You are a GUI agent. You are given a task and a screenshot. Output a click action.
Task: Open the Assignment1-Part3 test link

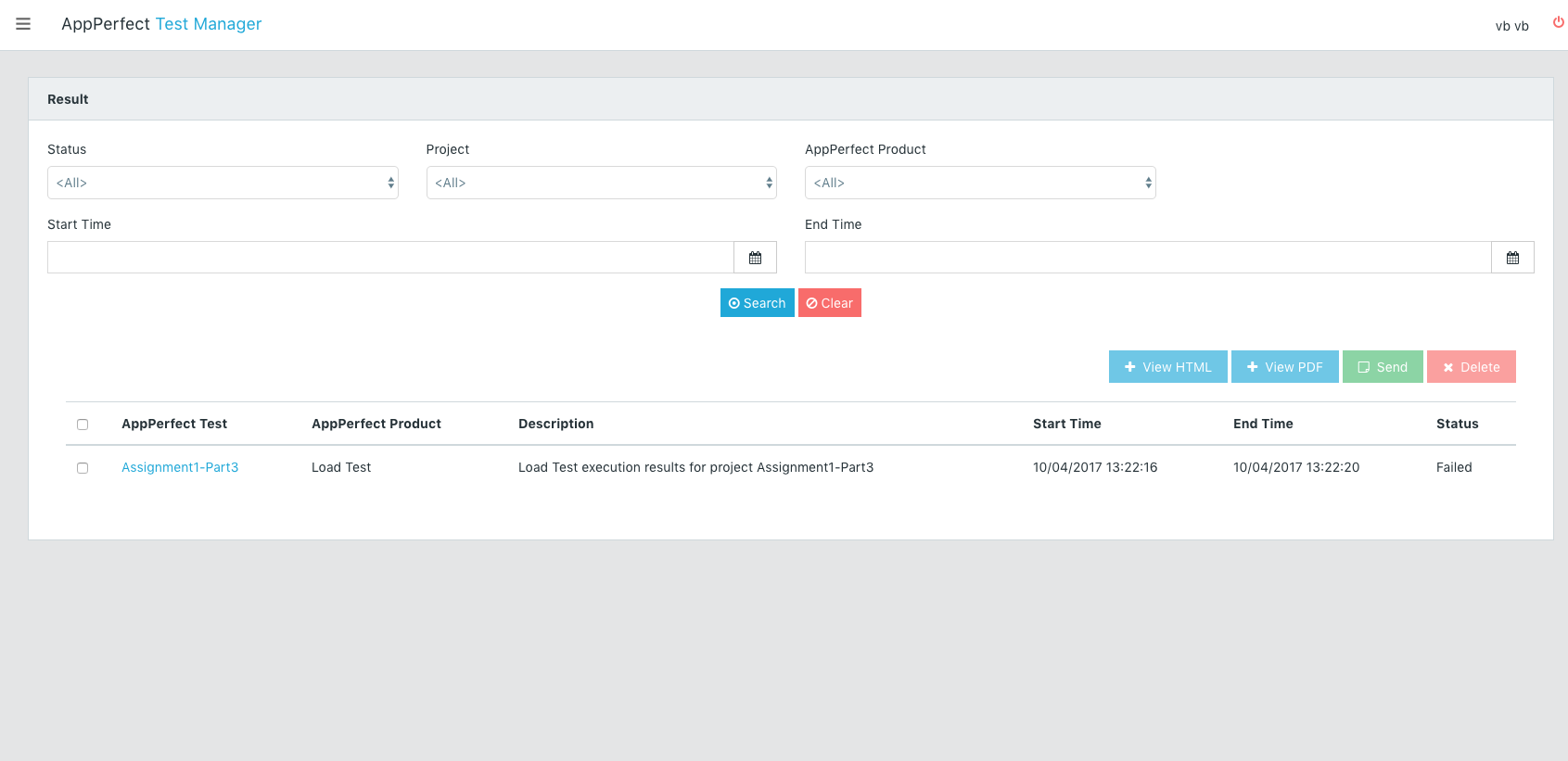pos(180,467)
